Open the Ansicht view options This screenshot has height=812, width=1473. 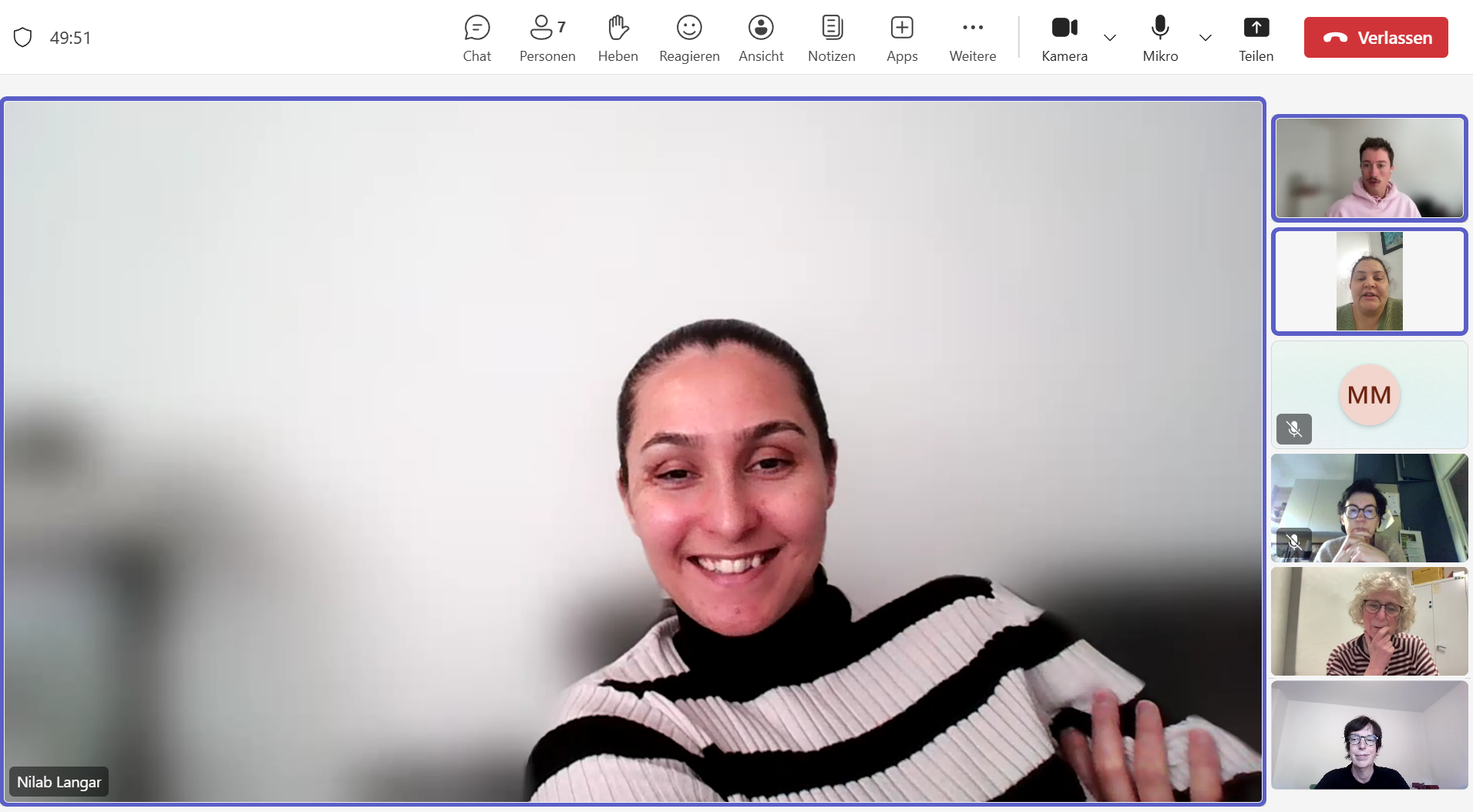click(761, 38)
